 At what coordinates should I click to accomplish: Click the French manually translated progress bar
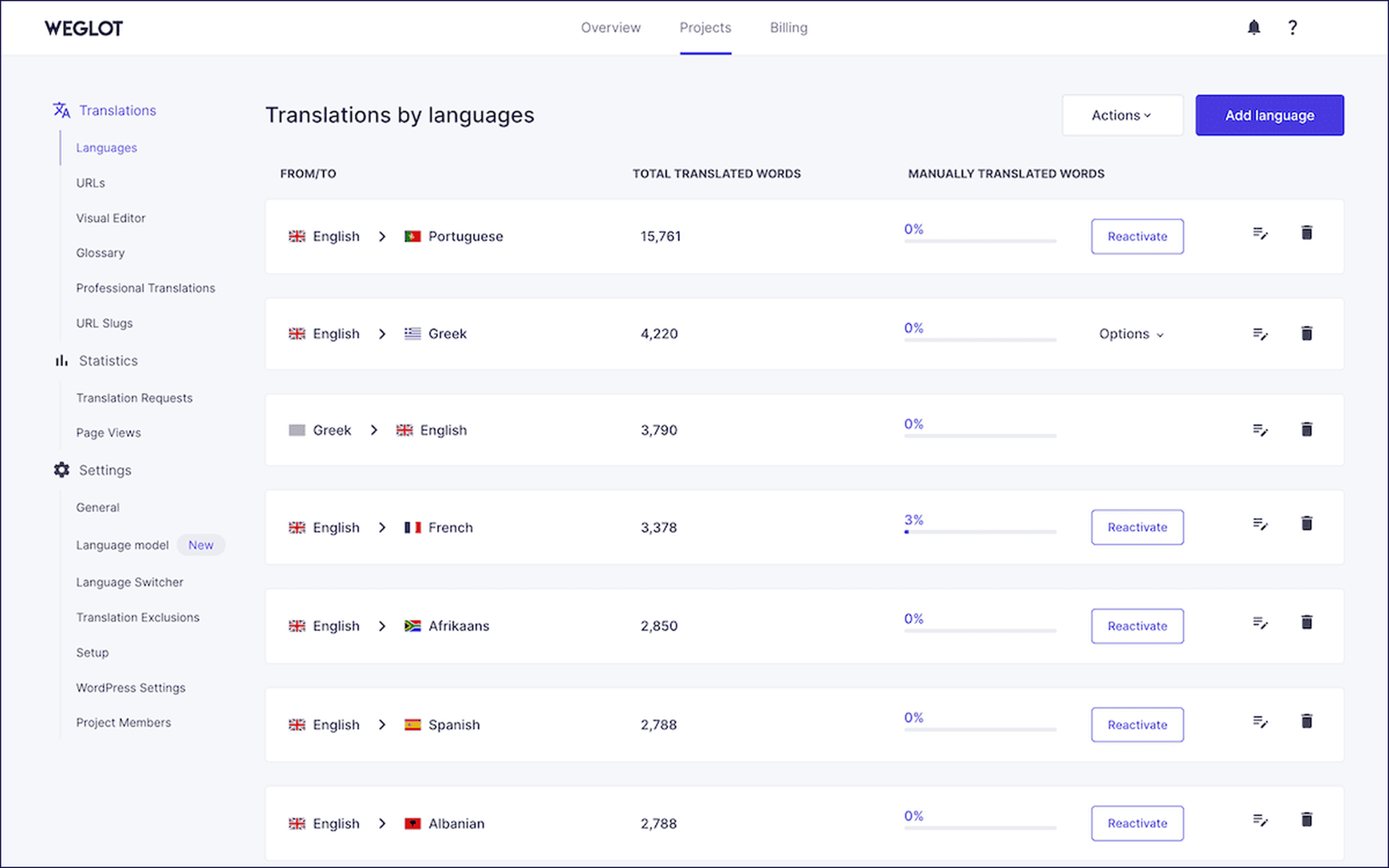(979, 532)
